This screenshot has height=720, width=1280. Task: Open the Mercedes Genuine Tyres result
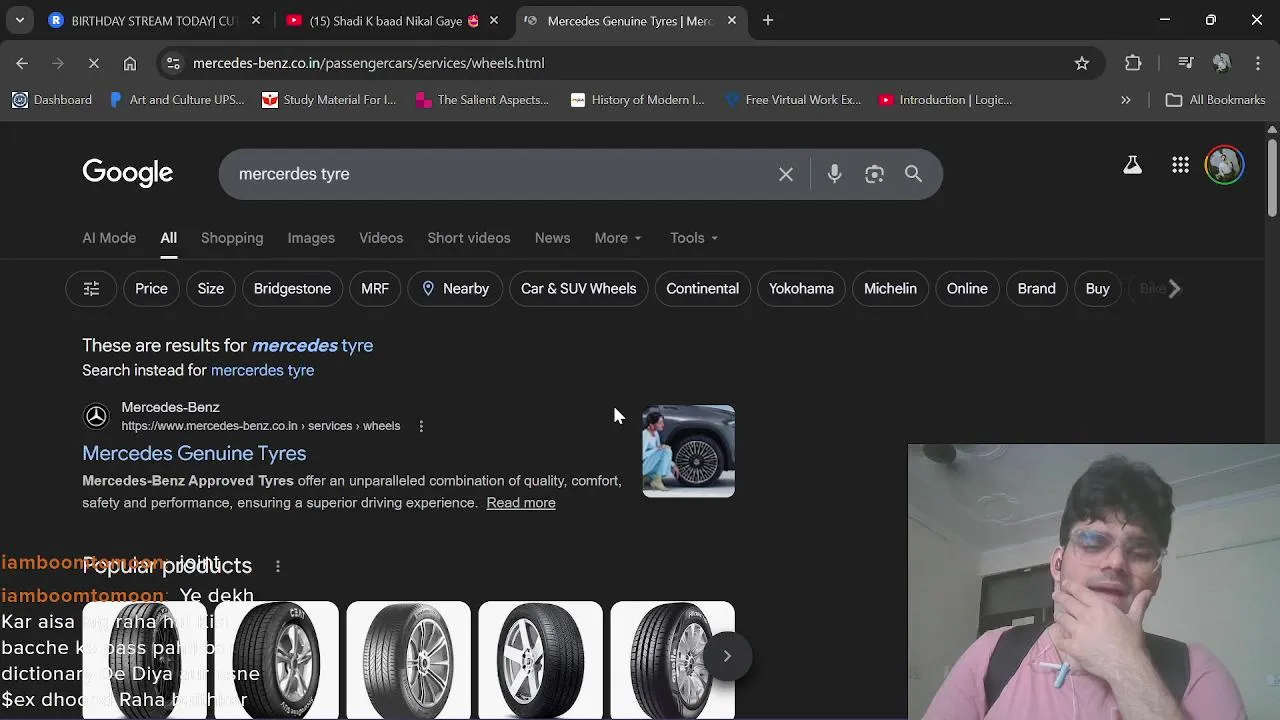[194, 453]
